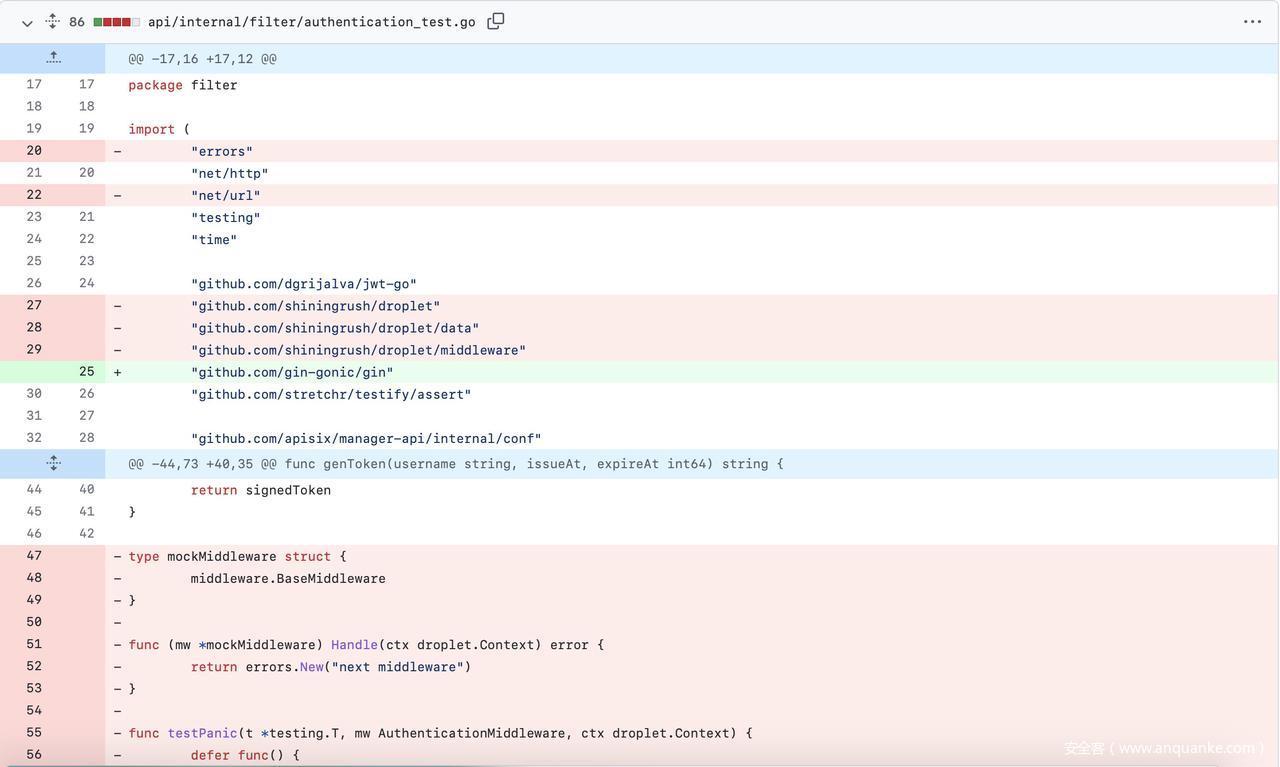This screenshot has height=767, width=1280.
Task: Select deleted line number 20
Action: [x=34, y=151]
